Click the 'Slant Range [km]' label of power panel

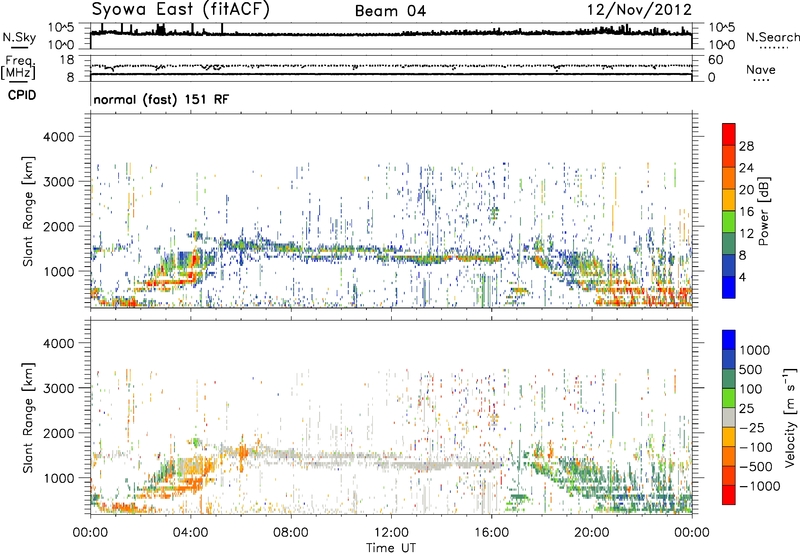(x=28, y=211)
